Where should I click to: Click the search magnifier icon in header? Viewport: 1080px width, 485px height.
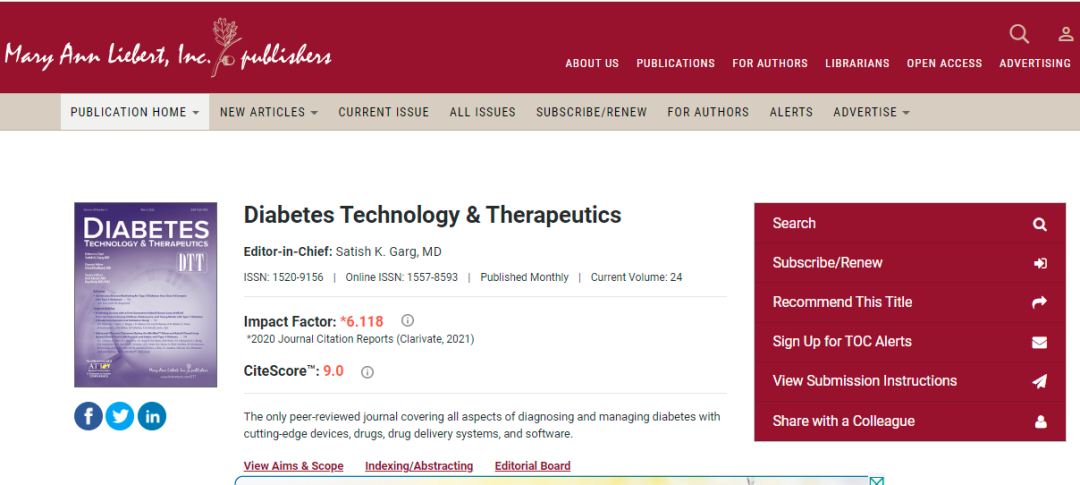(1019, 34)
